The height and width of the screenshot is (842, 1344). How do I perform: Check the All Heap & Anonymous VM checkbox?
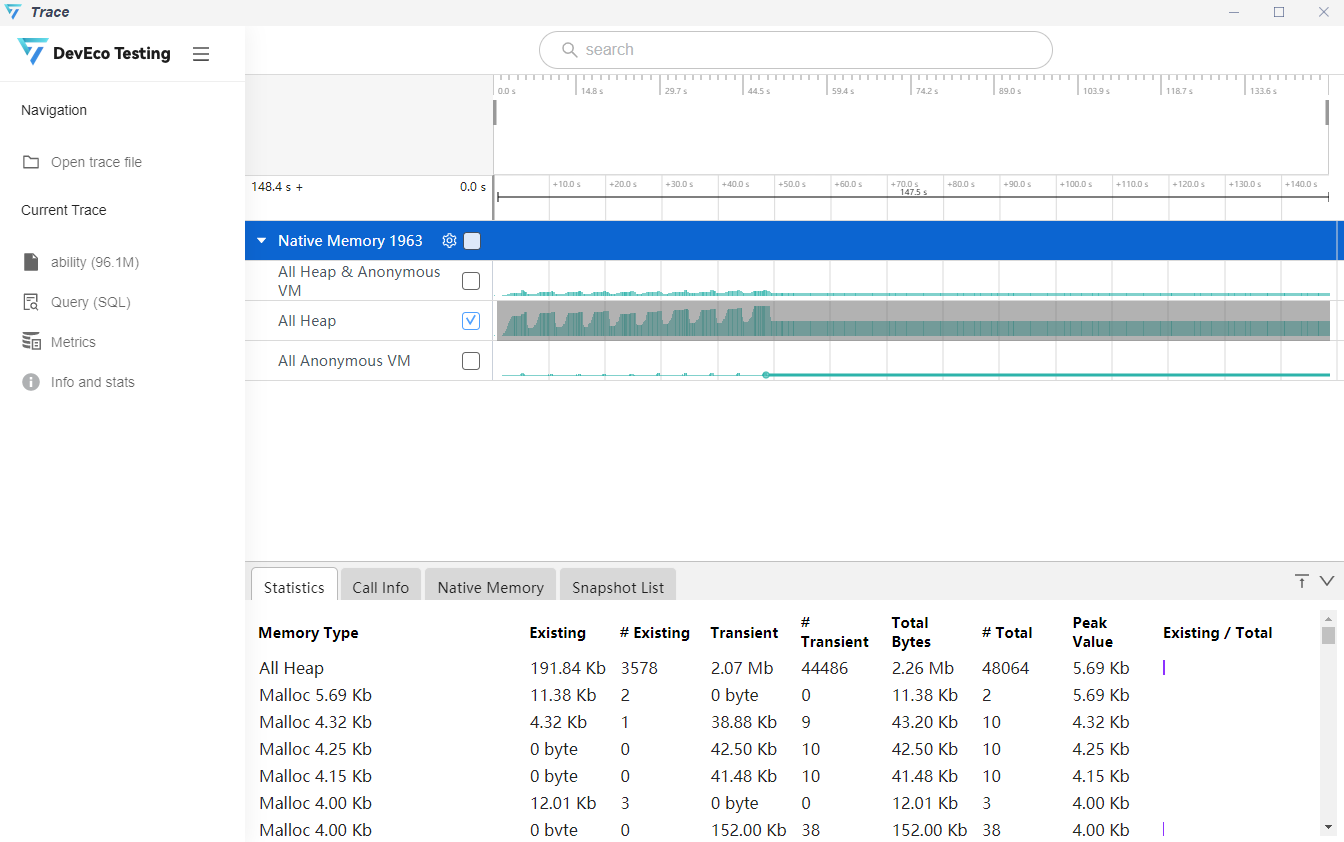471,281
